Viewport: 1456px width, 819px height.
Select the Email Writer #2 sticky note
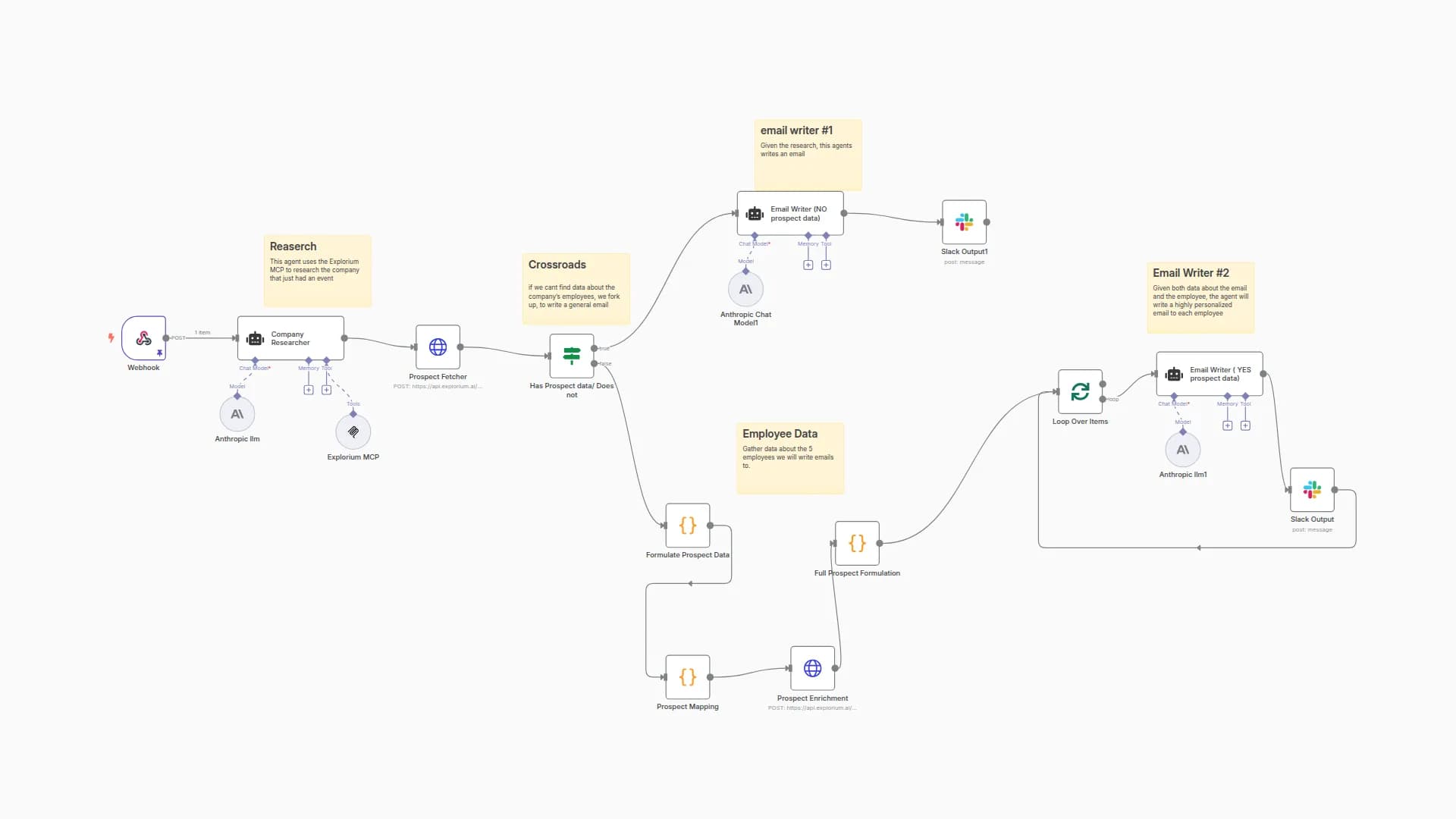click(x=1200, y=297)
